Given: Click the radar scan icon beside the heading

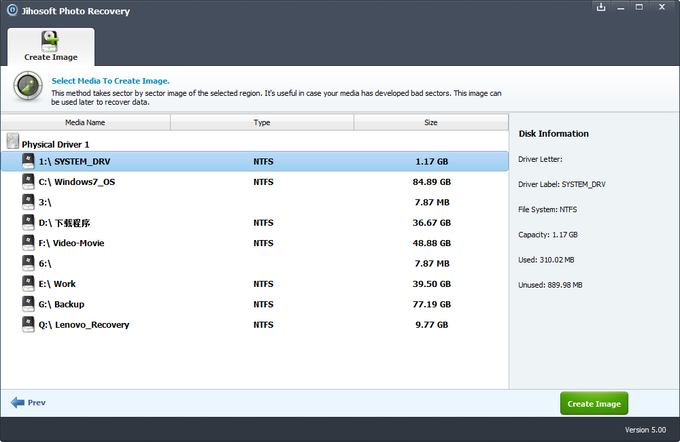Looking at the screenshot, I should tap(28, 87).
